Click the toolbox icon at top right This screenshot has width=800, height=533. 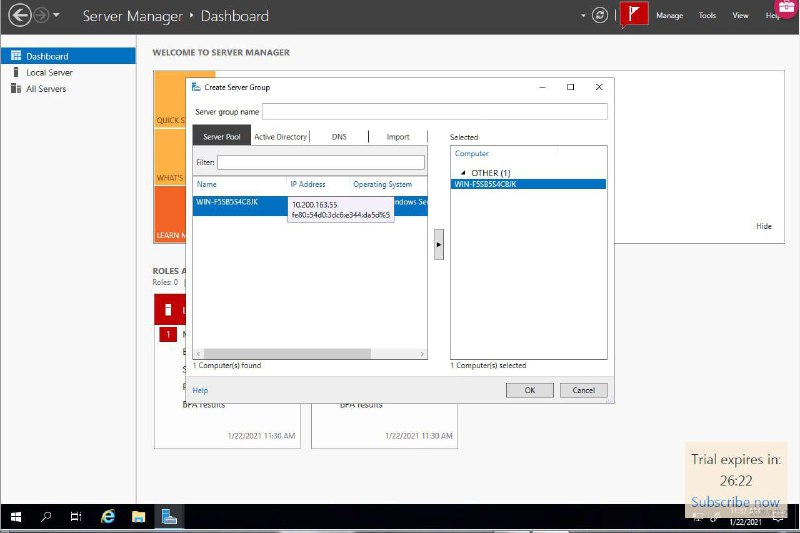click(x=786, y=7)
